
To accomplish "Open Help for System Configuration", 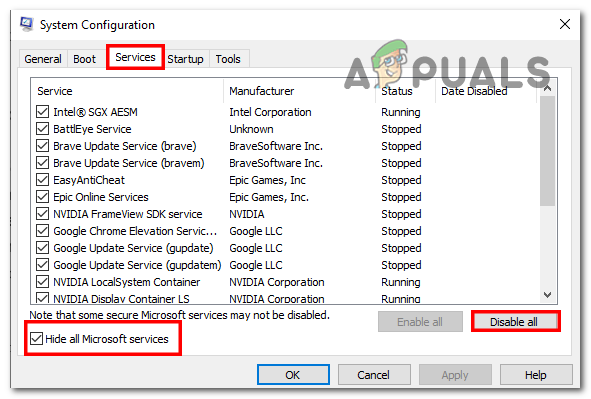I will (536, 375).
